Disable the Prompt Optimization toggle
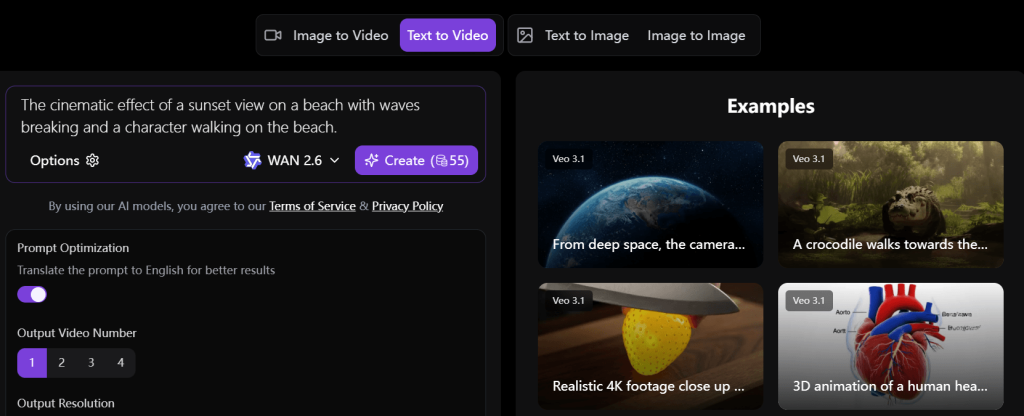Image resolution: width=1024 pixels, height=416 pixels. click(32, 294)
